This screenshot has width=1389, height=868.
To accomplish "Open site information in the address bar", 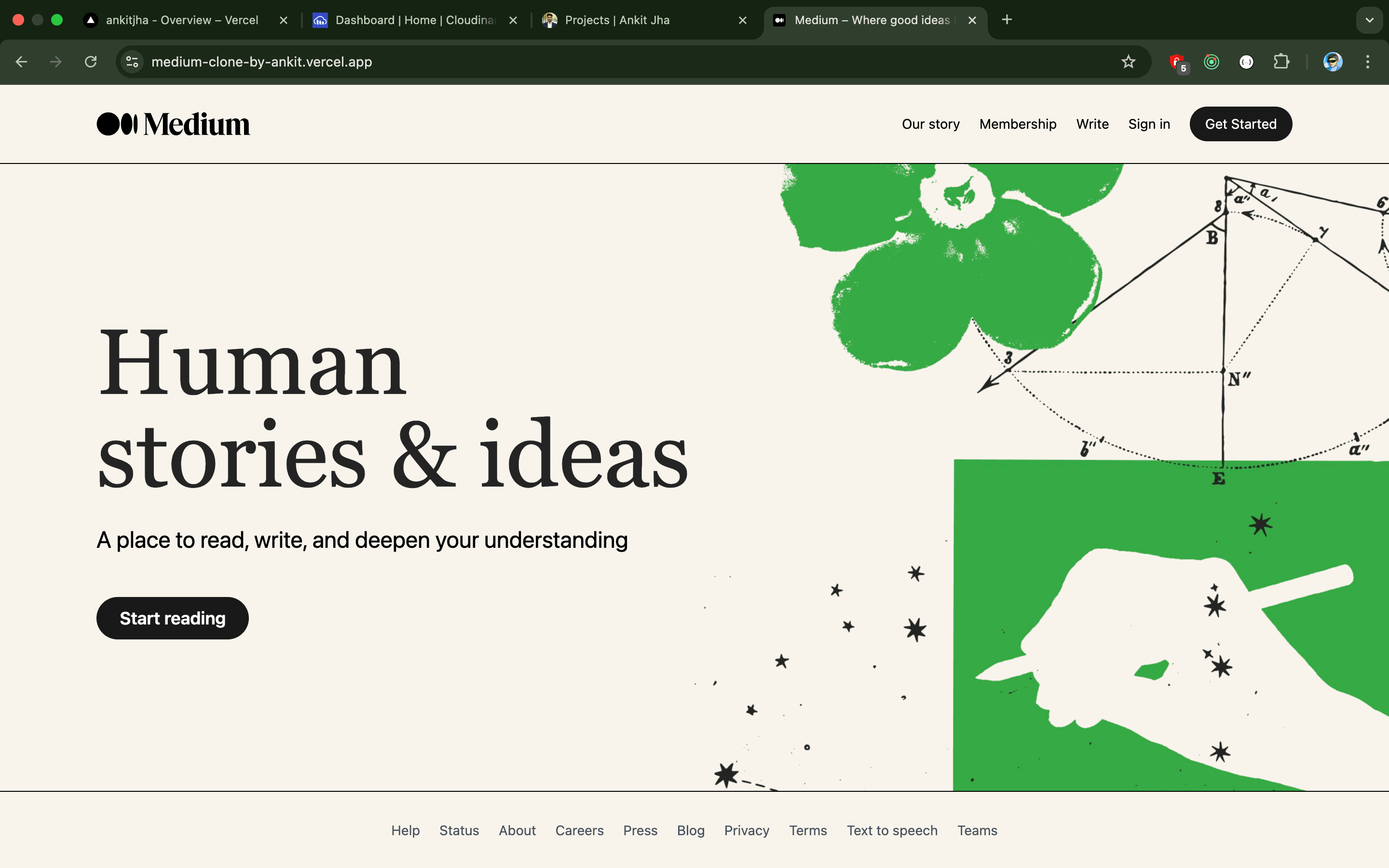I will pyautogui.click(x=132, y=61).
